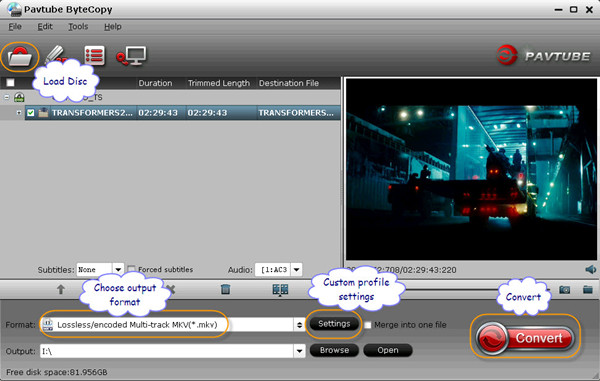Toggle the select-all checkbox in list header
Viewport: 600px width, 381px height.
[10, 83]
